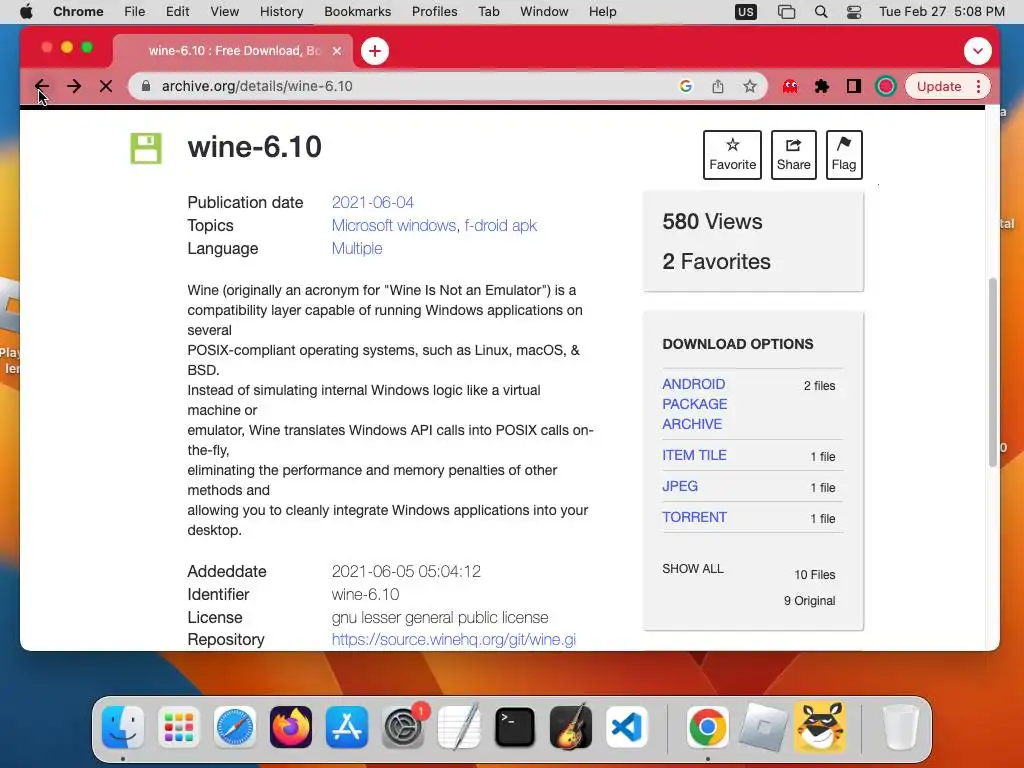Open the View menu in the menu bar
Viewport: 1024px width, 768px height.
[x=224, y=12]
